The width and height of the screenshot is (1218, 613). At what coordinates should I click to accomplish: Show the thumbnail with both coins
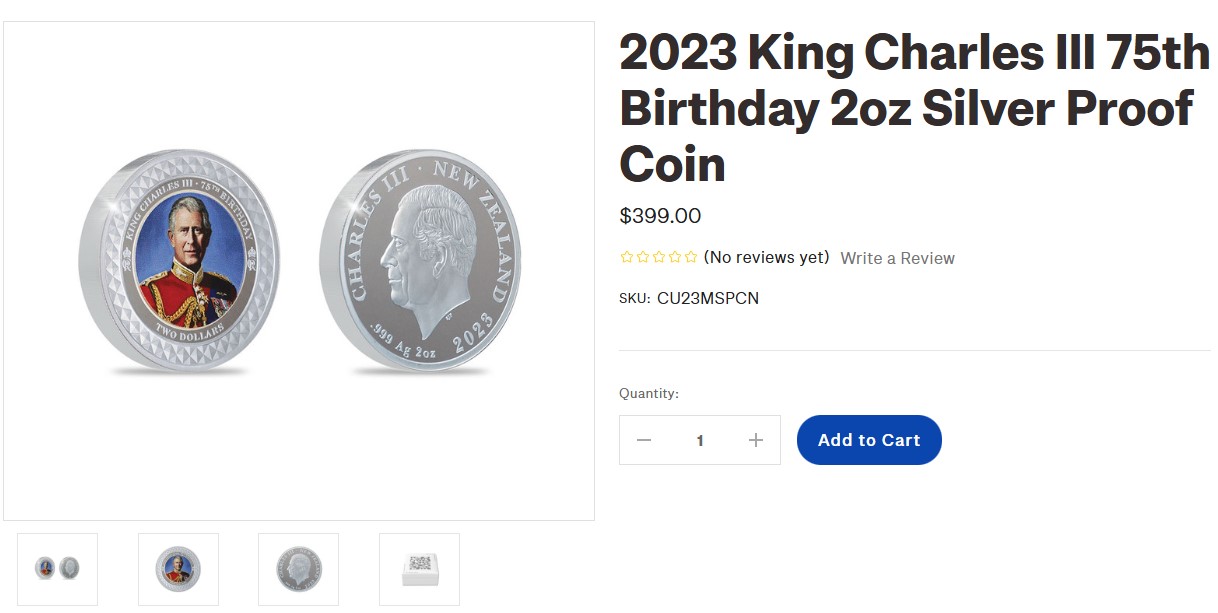click(58, 569)
